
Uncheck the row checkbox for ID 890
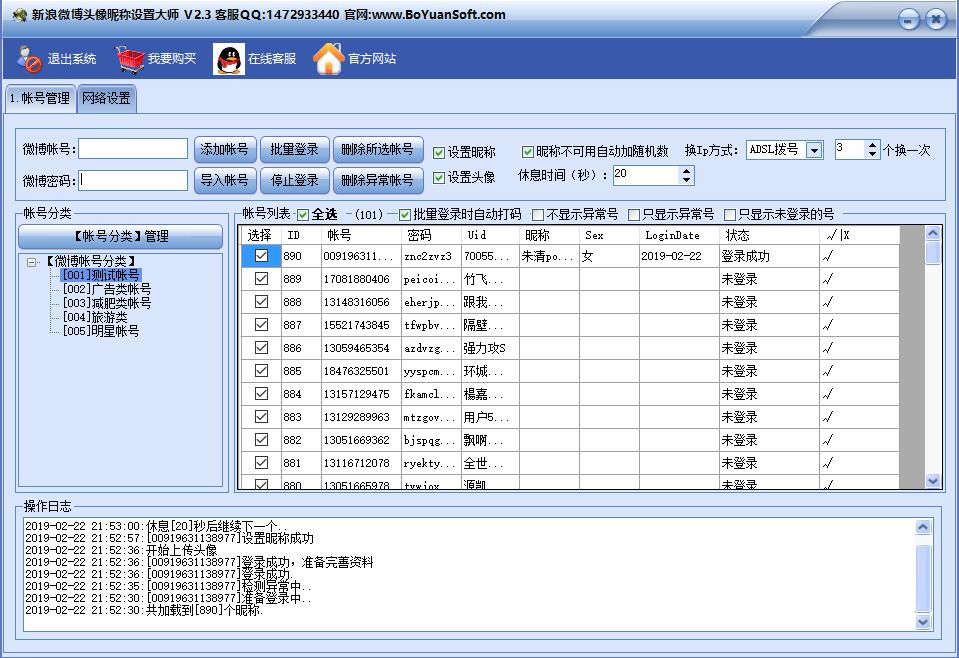261,256
